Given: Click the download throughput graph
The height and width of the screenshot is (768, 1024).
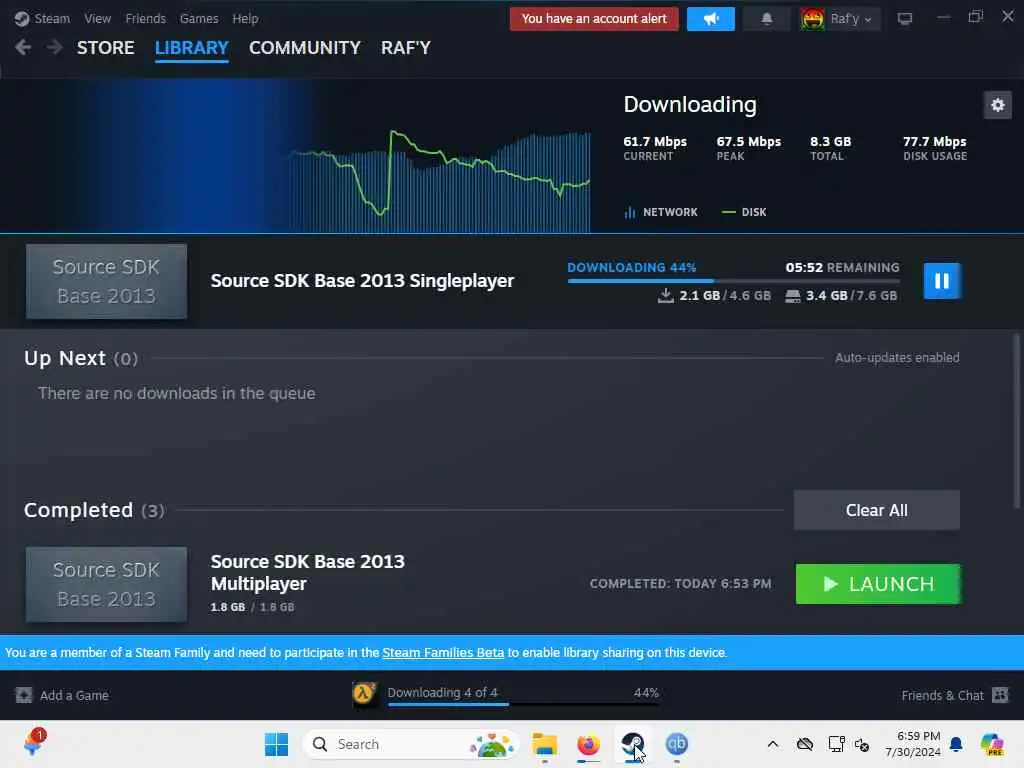Looking at the screenshot, I should click(441, 182).
